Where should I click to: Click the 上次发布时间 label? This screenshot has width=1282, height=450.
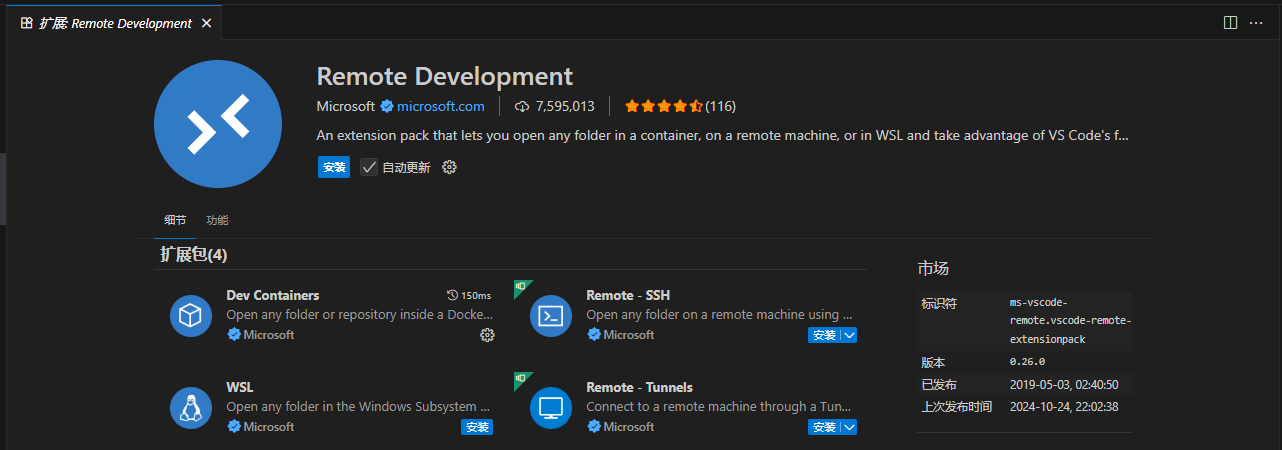[957, 407]
